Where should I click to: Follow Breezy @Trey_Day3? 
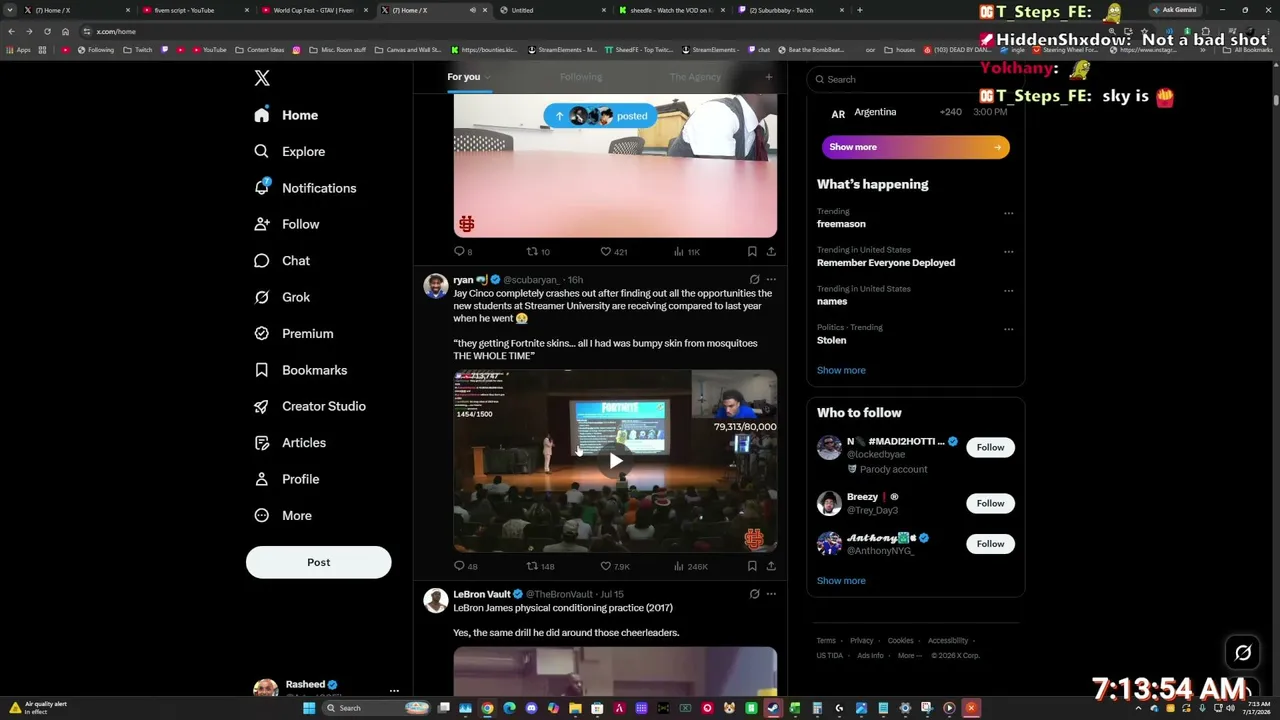coord(990,503)
